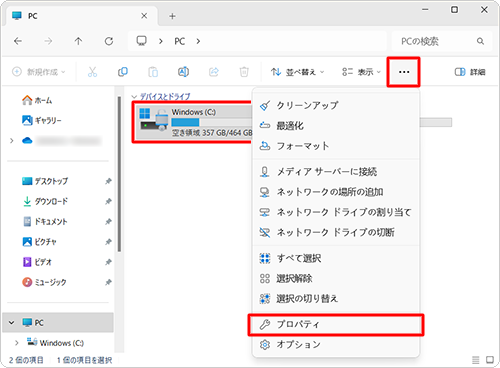
Task: Add a new tab with plus icon
Action: 172,16
